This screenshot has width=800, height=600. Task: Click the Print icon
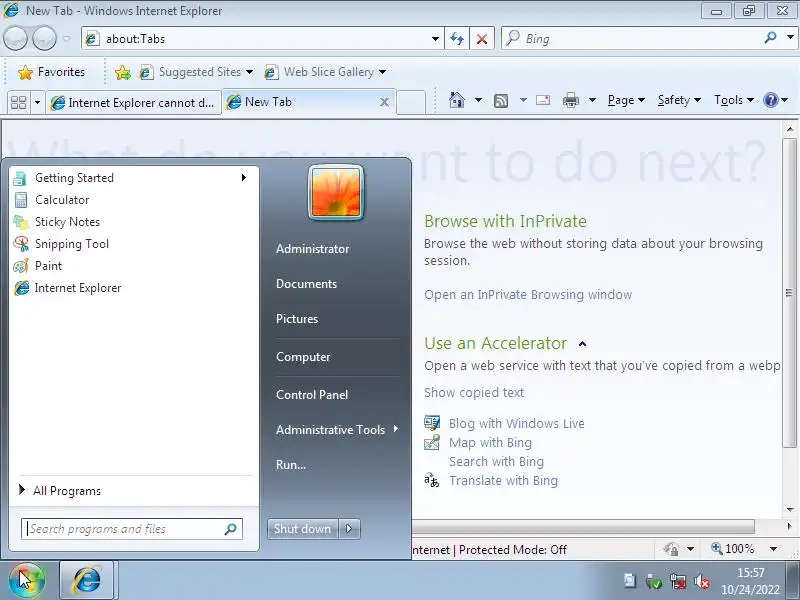[570, 100]
